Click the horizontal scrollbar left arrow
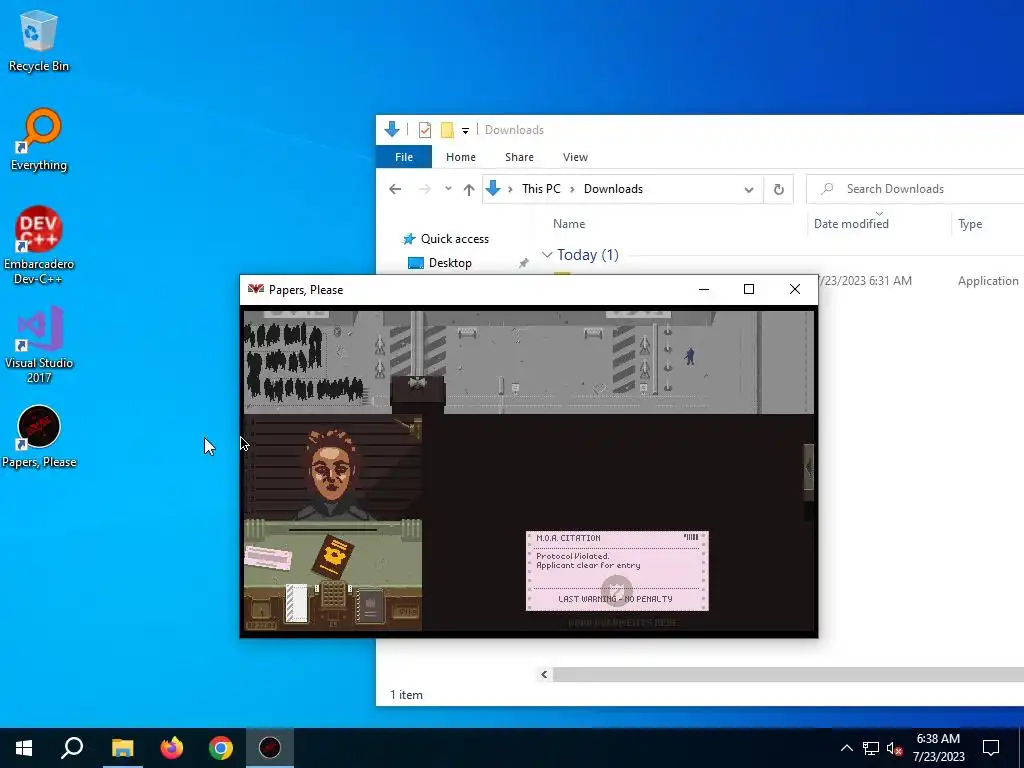 [544, 675]
